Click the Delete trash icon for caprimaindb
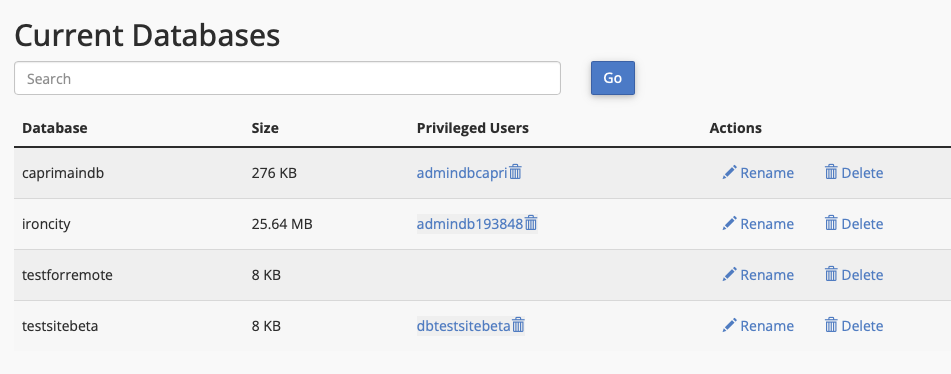The height and width of the screenshot is (374, 951). click(831, 173)
